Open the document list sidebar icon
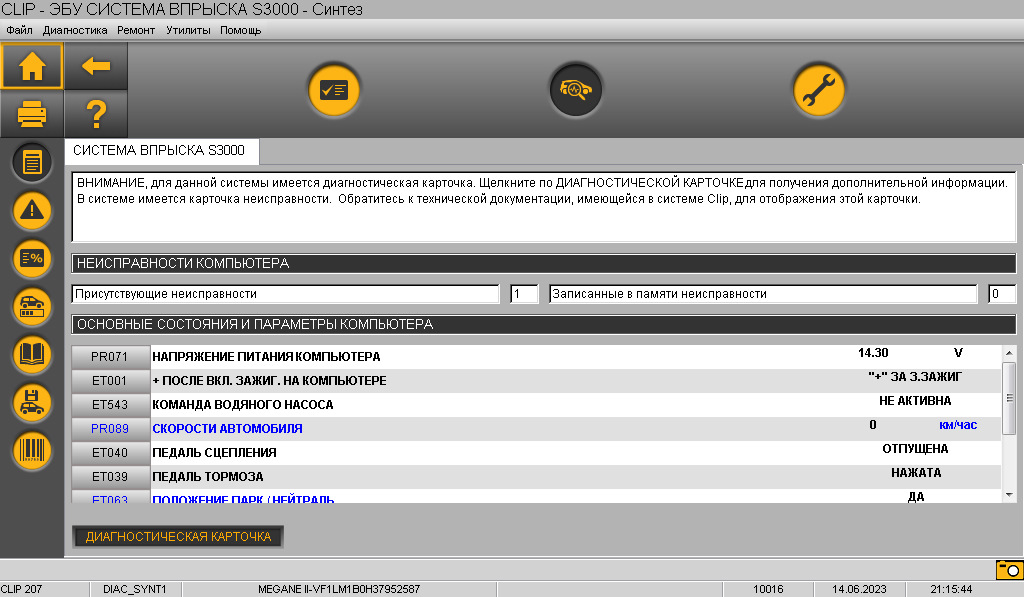1024x597 pixels. (32, 162)
